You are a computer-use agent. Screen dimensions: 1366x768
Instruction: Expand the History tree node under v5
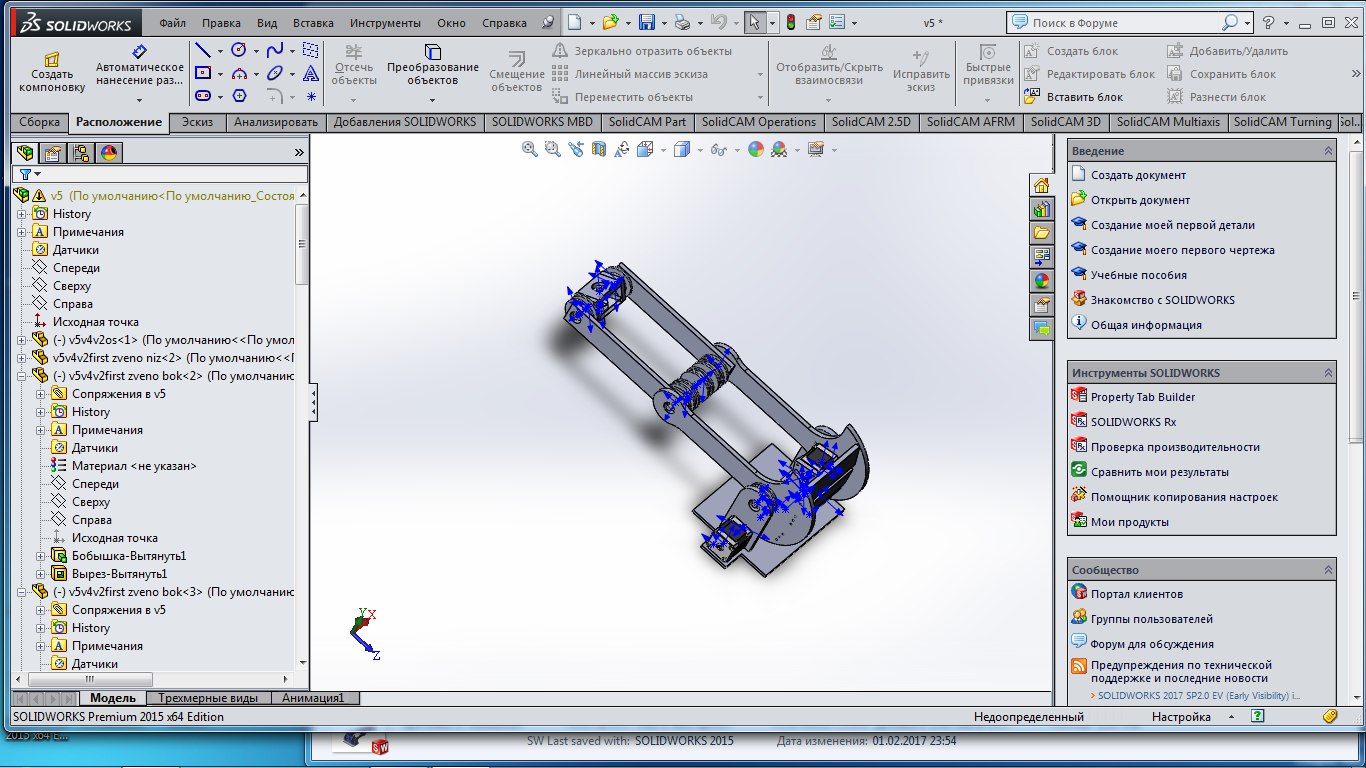tap(22, 214)
